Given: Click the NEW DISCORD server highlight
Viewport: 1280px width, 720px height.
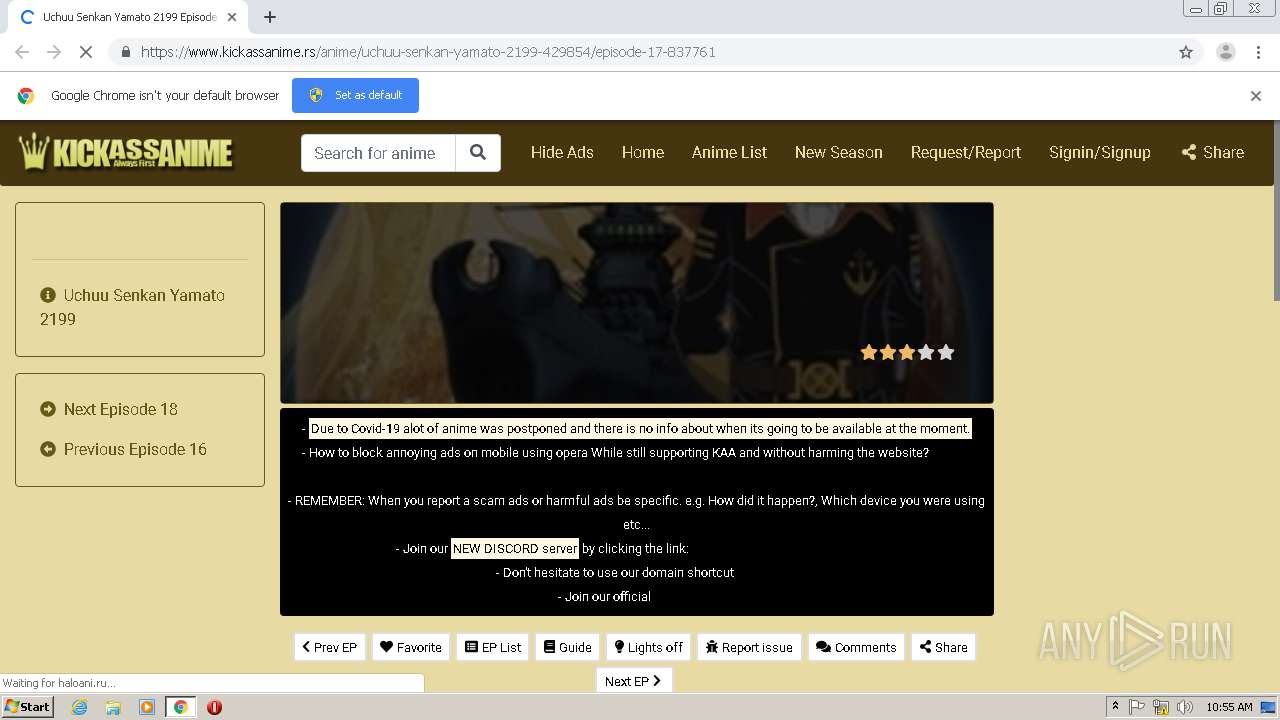Looking at the screenshot, I should point(515,548).
